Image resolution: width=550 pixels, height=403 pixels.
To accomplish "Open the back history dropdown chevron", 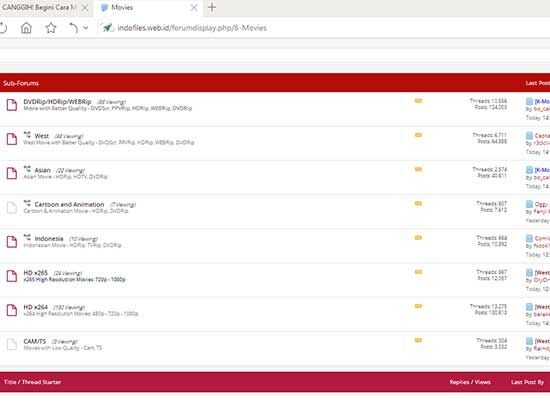I will (86, 28).
